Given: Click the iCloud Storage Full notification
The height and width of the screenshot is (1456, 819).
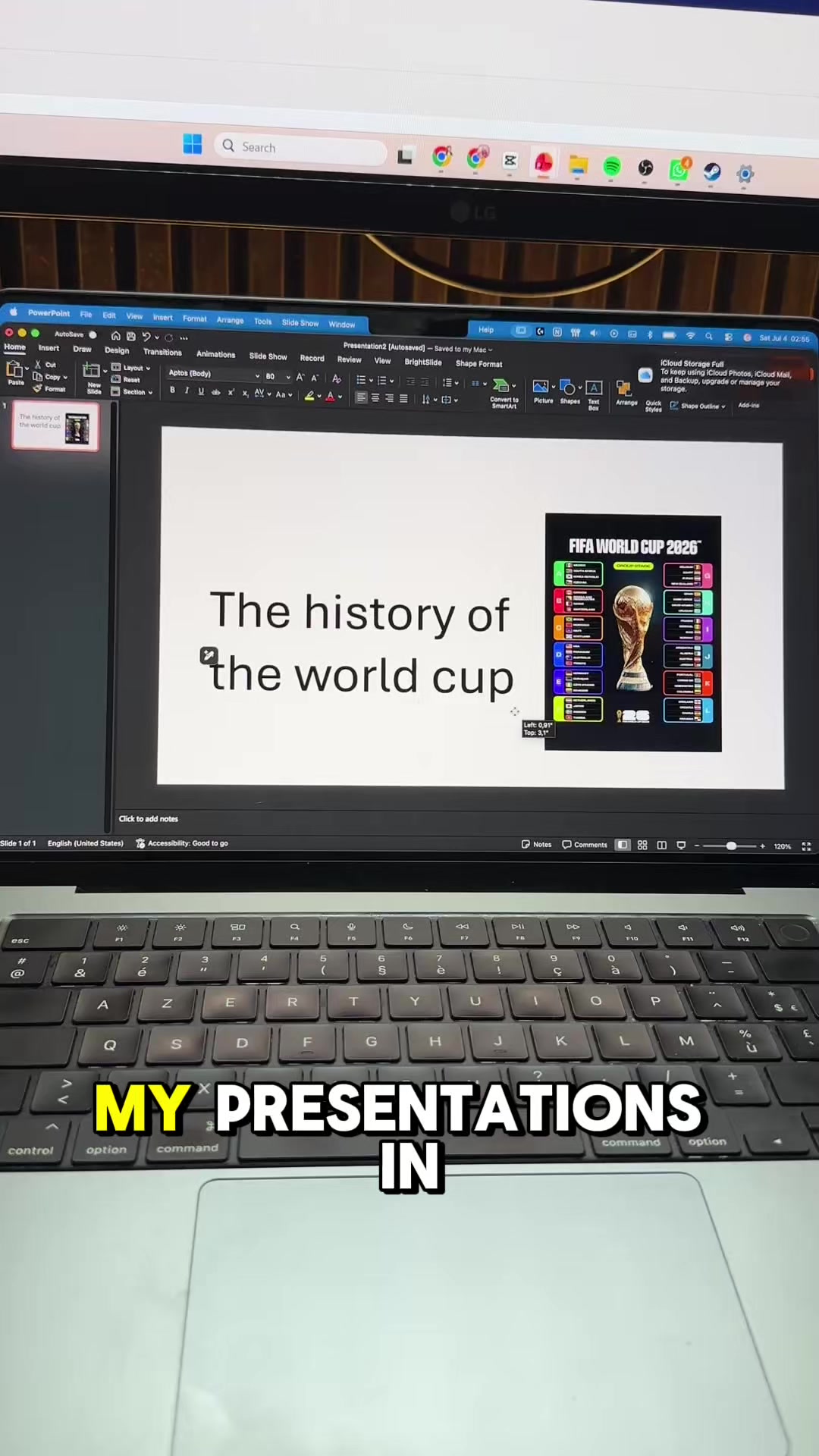Looking at the screenshot, I should tap(724, 375).
